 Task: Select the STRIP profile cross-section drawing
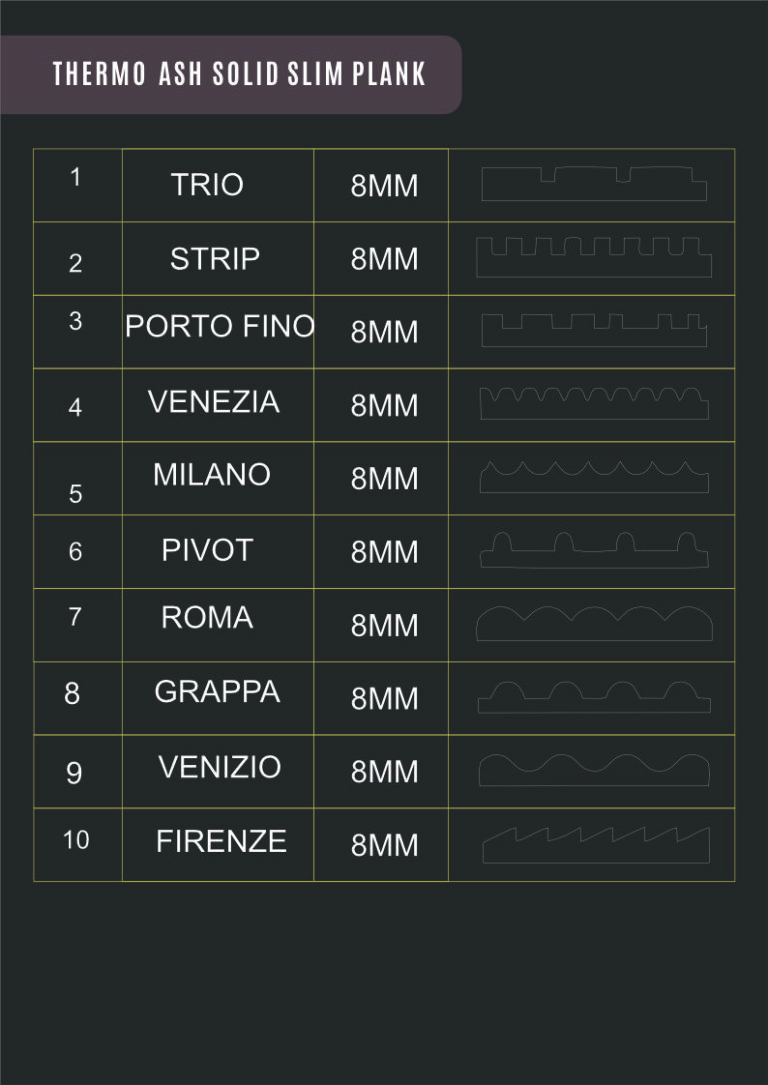594,257
